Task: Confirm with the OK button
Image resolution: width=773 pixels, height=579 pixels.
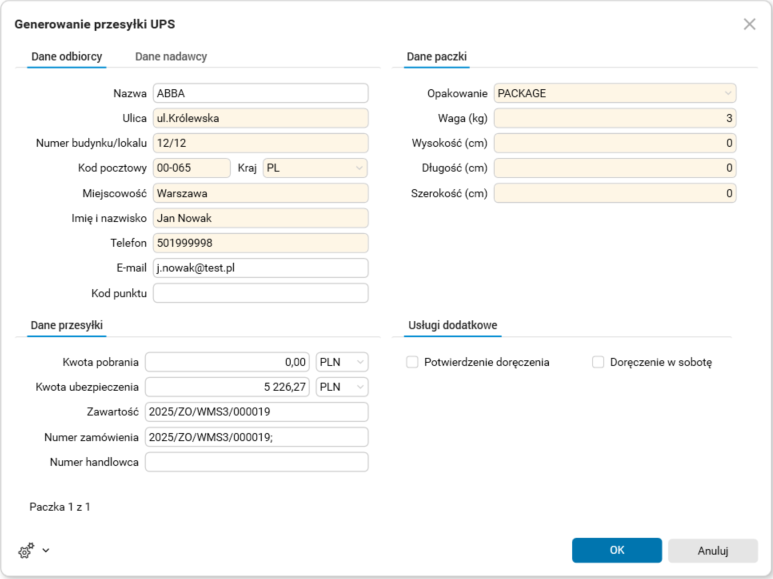Action: (616, 550)
